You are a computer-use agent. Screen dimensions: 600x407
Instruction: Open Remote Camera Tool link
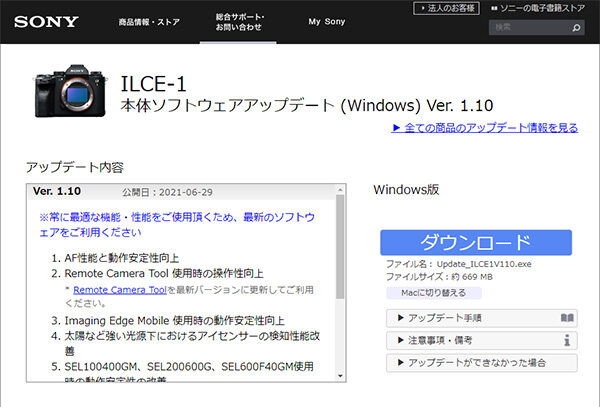(120, 290)
